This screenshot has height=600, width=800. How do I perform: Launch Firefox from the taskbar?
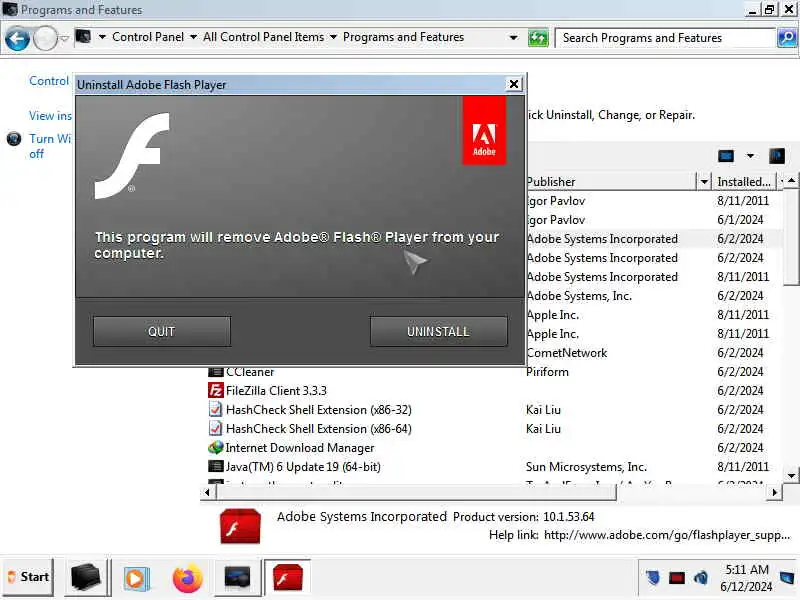click(187, 578)
